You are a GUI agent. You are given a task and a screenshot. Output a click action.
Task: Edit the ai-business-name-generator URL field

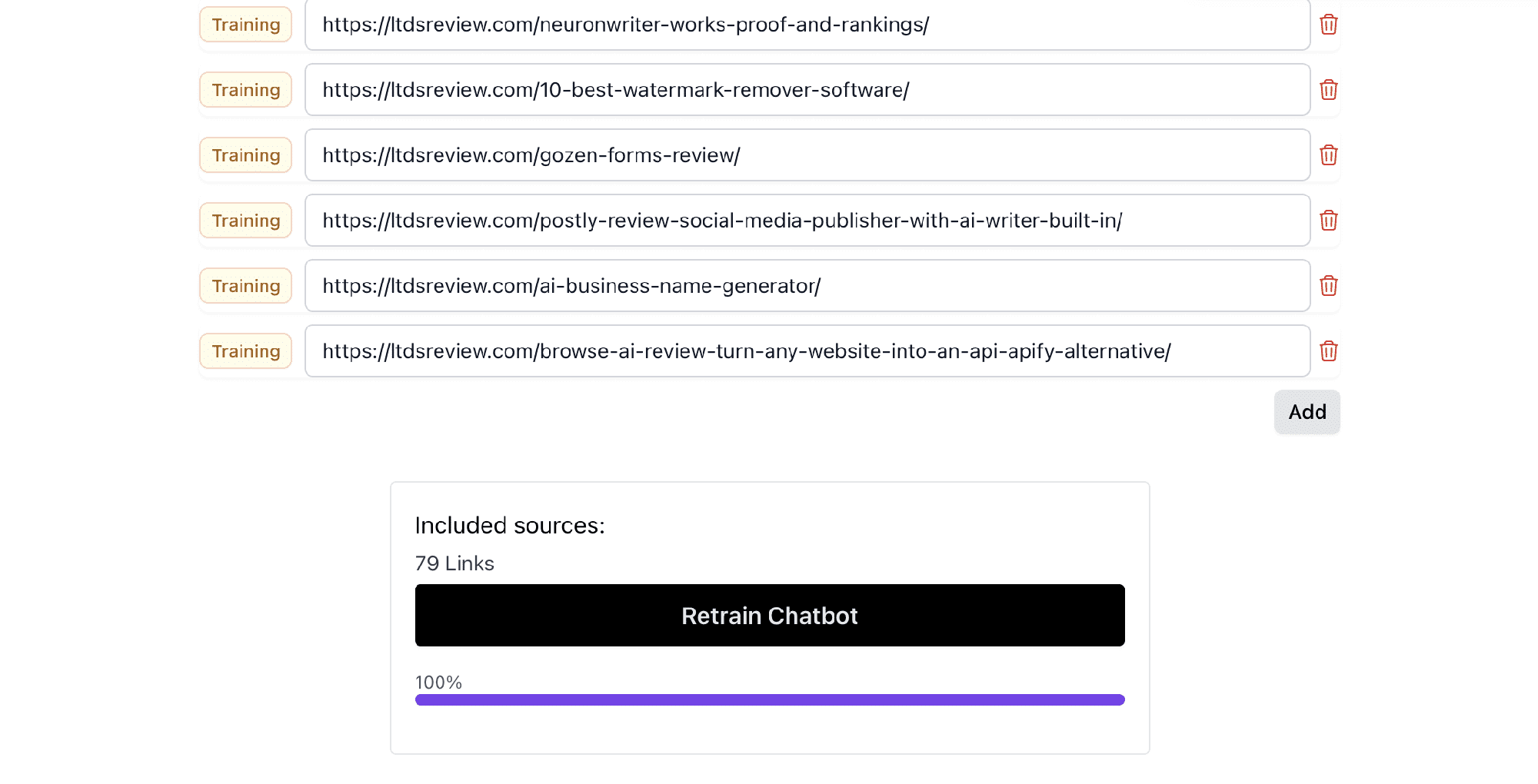[807, 286]
